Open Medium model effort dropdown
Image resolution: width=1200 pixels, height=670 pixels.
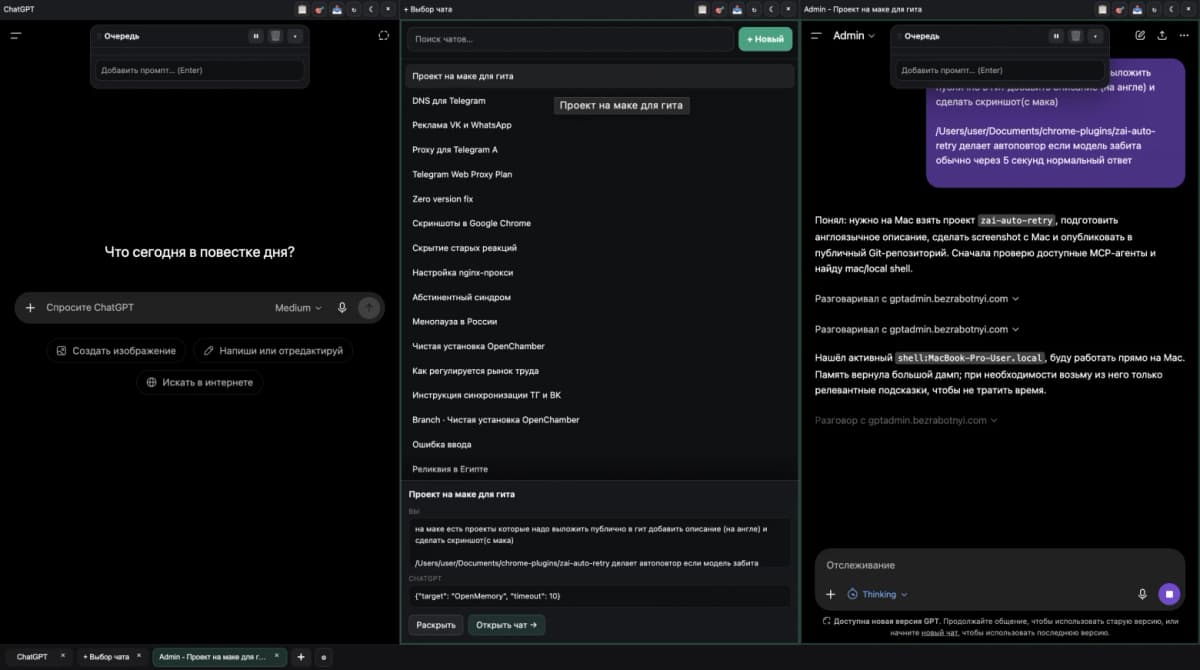pyautogui.click(x=298, y=308)
